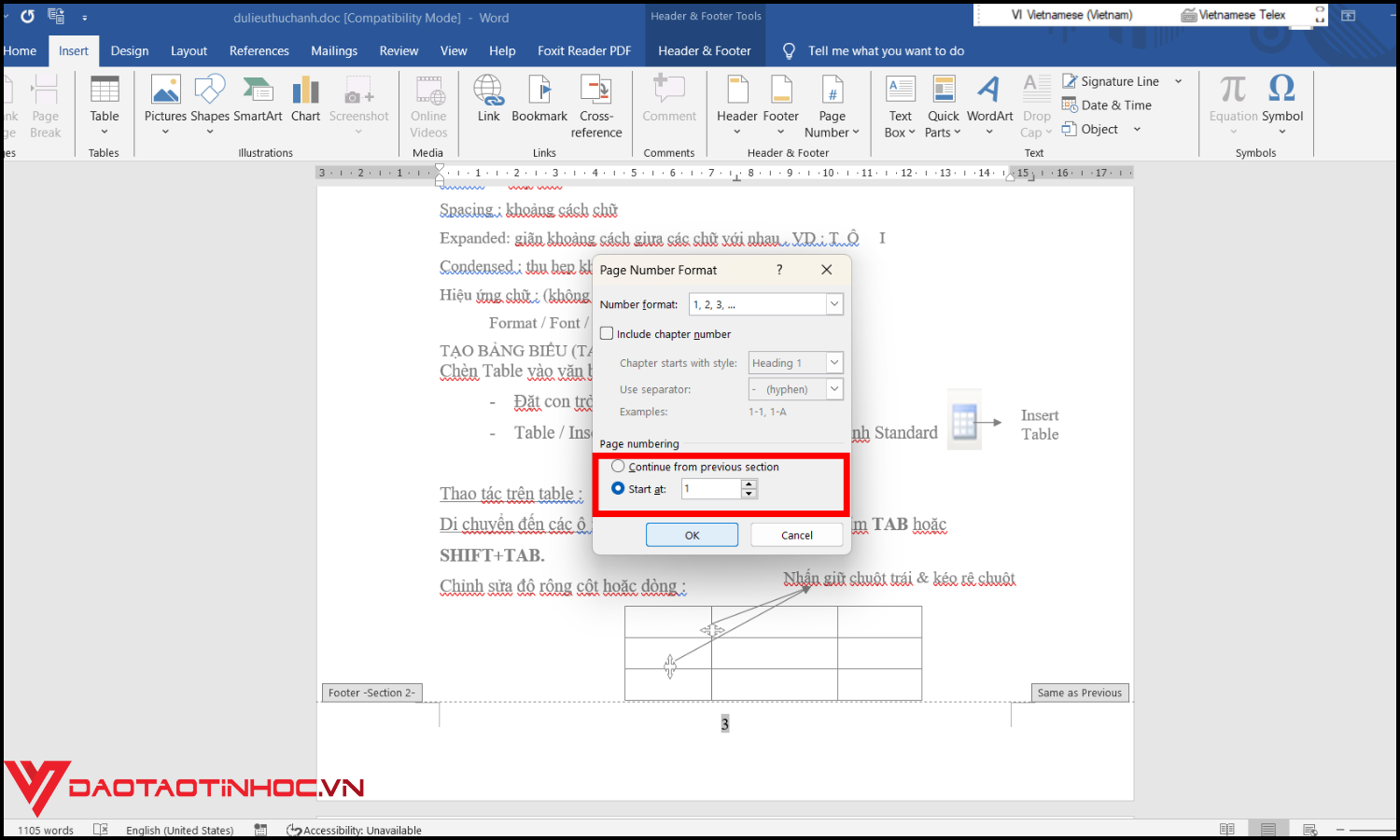Image resolution: width=1400 pixels, height=840 pixels.
Task: Expand the Object dropdown arrow
Action: [1137, 130]
